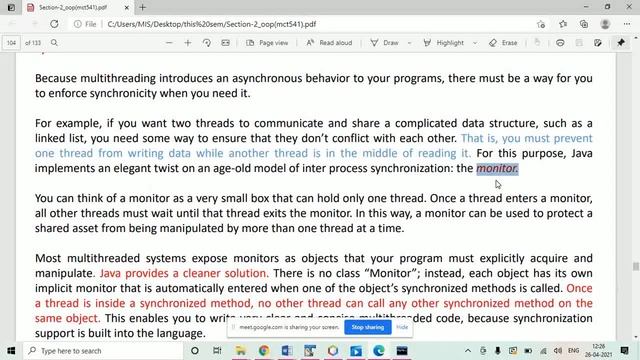Open the Windows Start menu
Screen dimensions: 640x360
(11, 351)
